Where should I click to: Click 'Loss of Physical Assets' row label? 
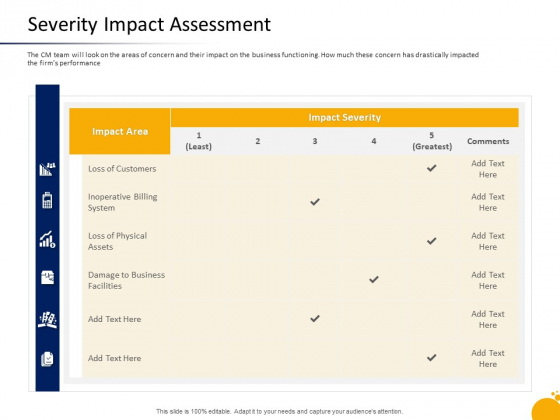[x=118, y=241]
